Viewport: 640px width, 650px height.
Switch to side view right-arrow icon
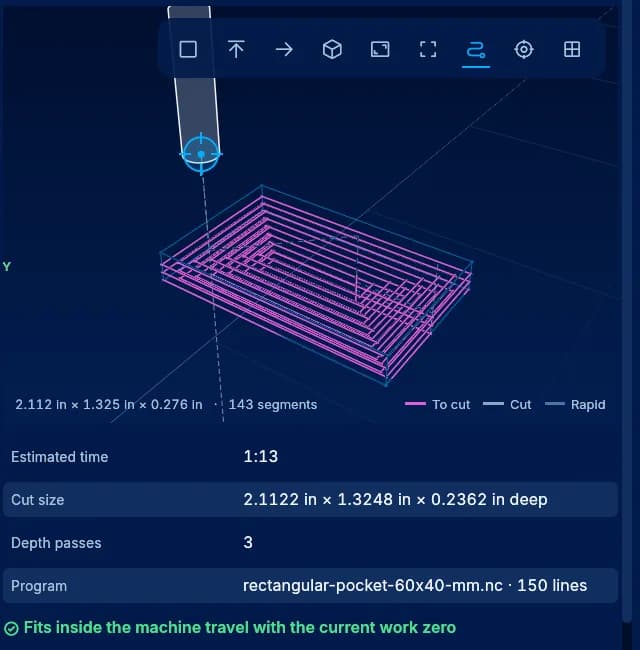tap(284, 49)
